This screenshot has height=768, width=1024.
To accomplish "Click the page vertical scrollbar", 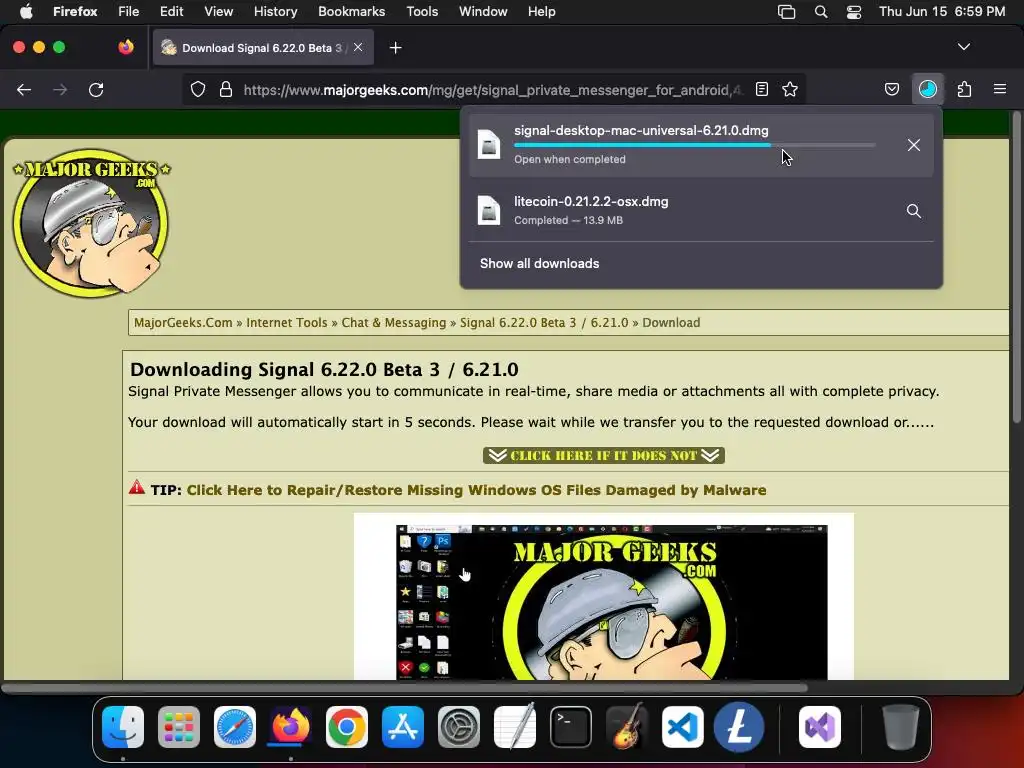I will (x=1016, y=268).
